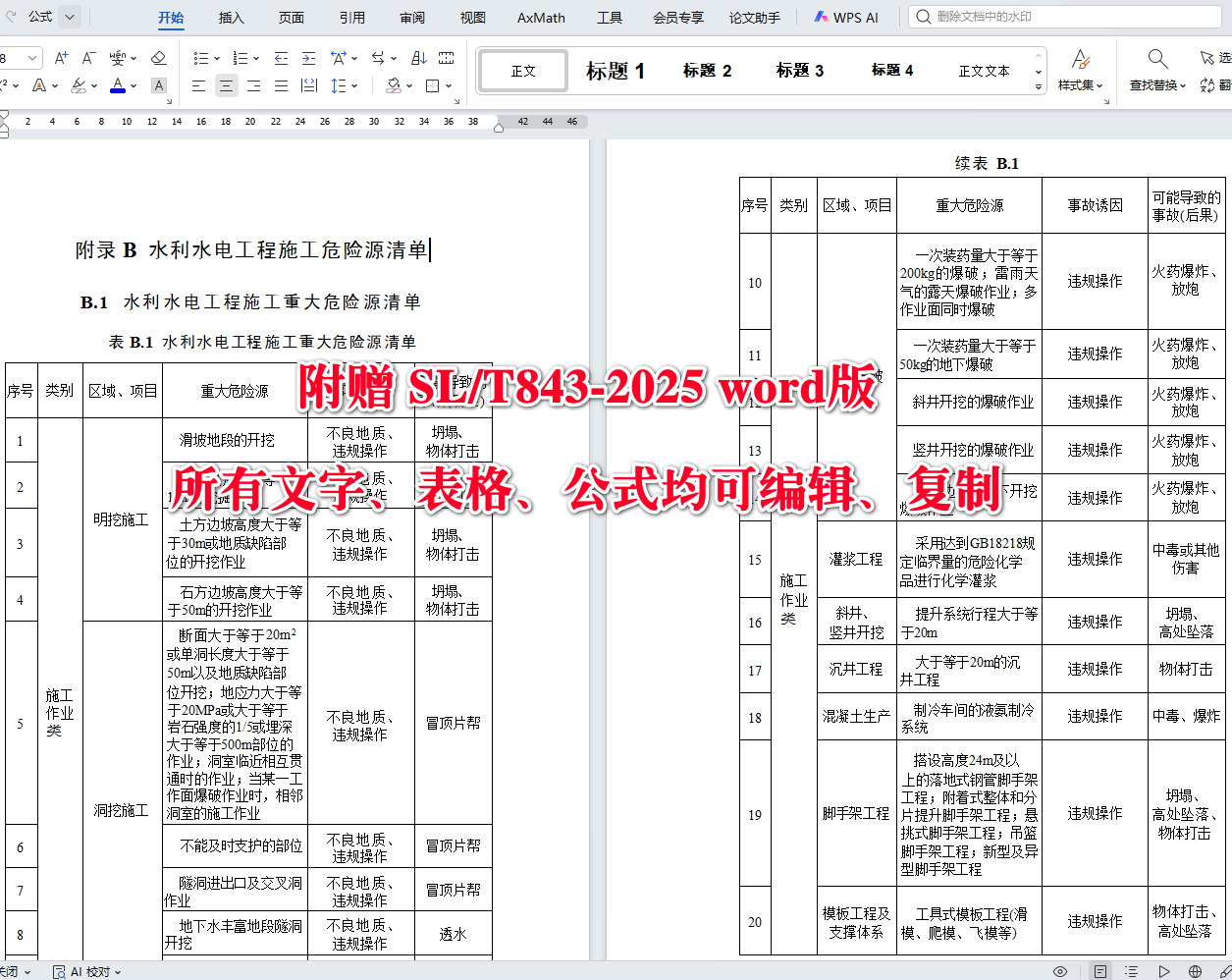1232x980 pixels.
Task: Open the 审阅 ribbon tab
Action: (411, 17)
